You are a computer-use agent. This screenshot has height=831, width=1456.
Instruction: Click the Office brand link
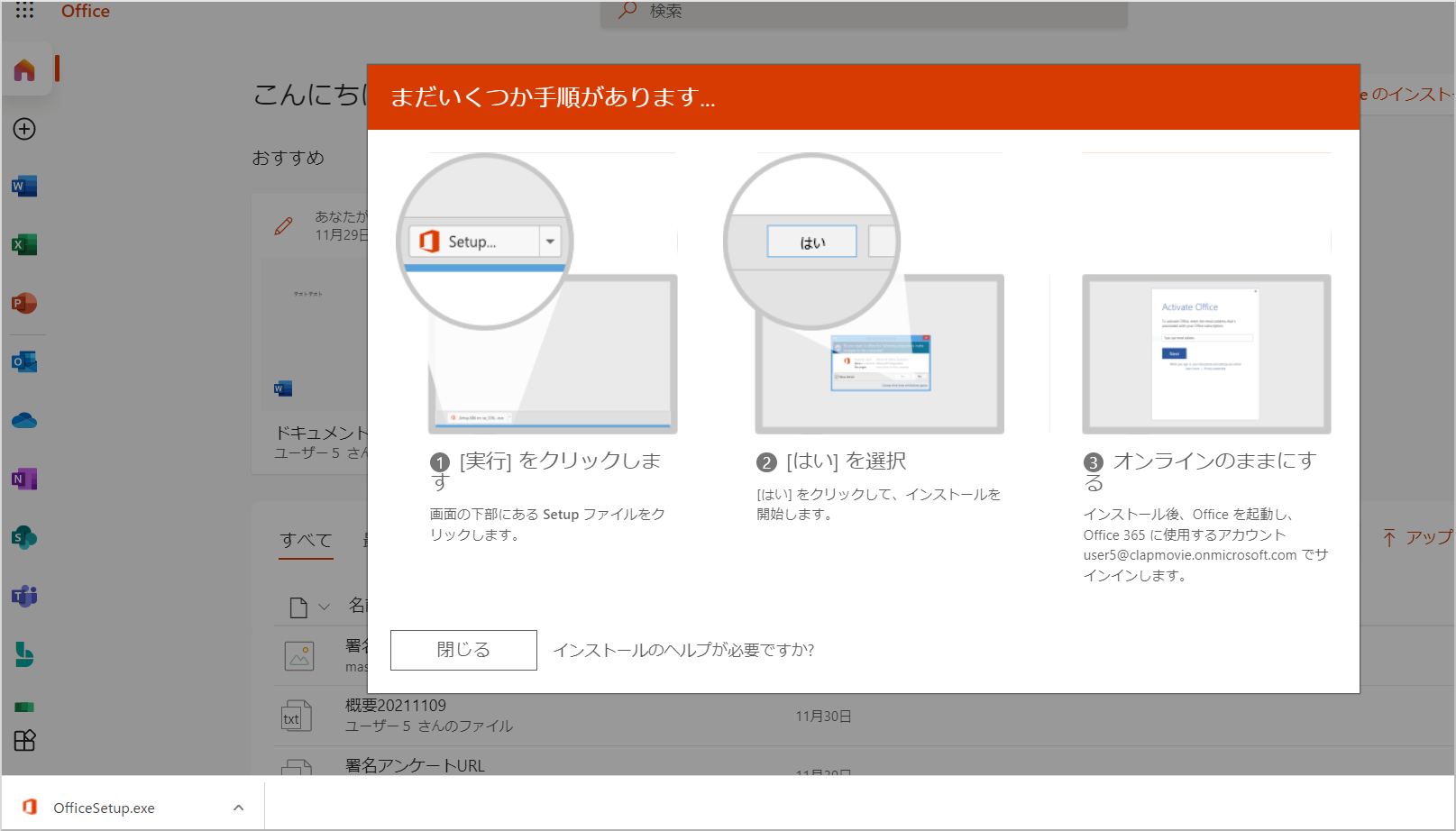point(86,11)
